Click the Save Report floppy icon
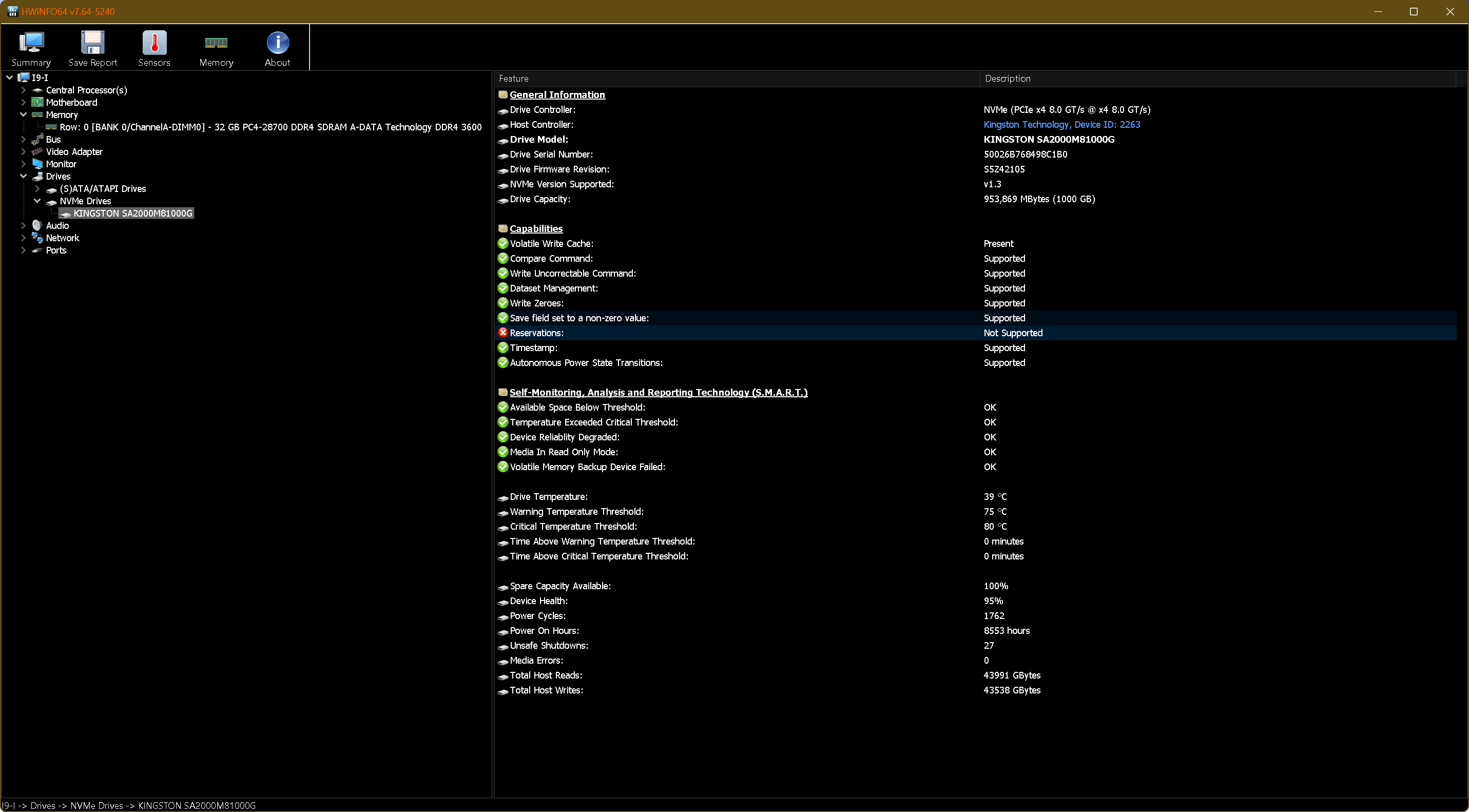Screen dimensions: 1469x812 (x=92, y=43)
